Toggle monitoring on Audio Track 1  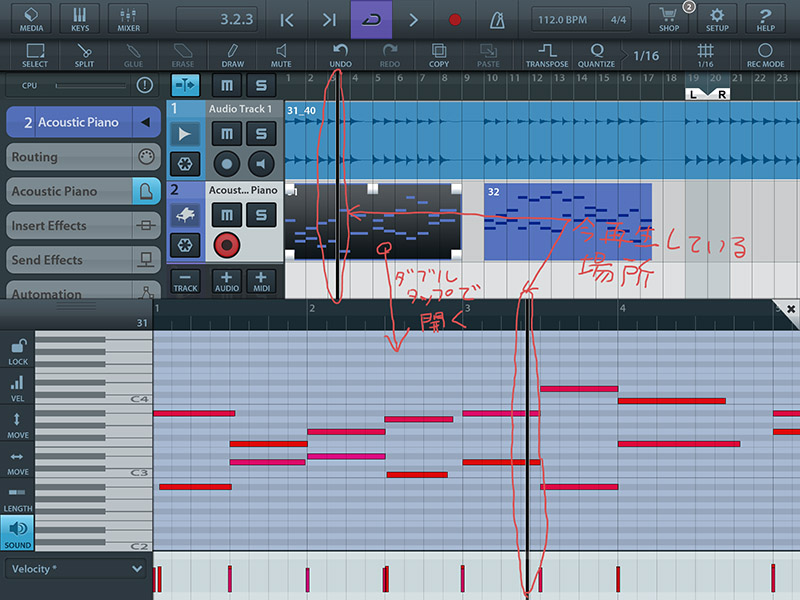pos(261,164)
